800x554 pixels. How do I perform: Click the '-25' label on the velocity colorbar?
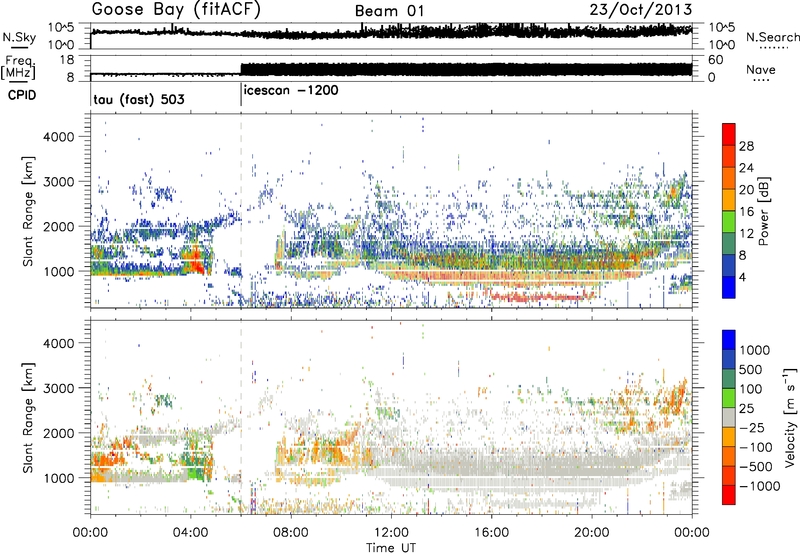point(752,428)
